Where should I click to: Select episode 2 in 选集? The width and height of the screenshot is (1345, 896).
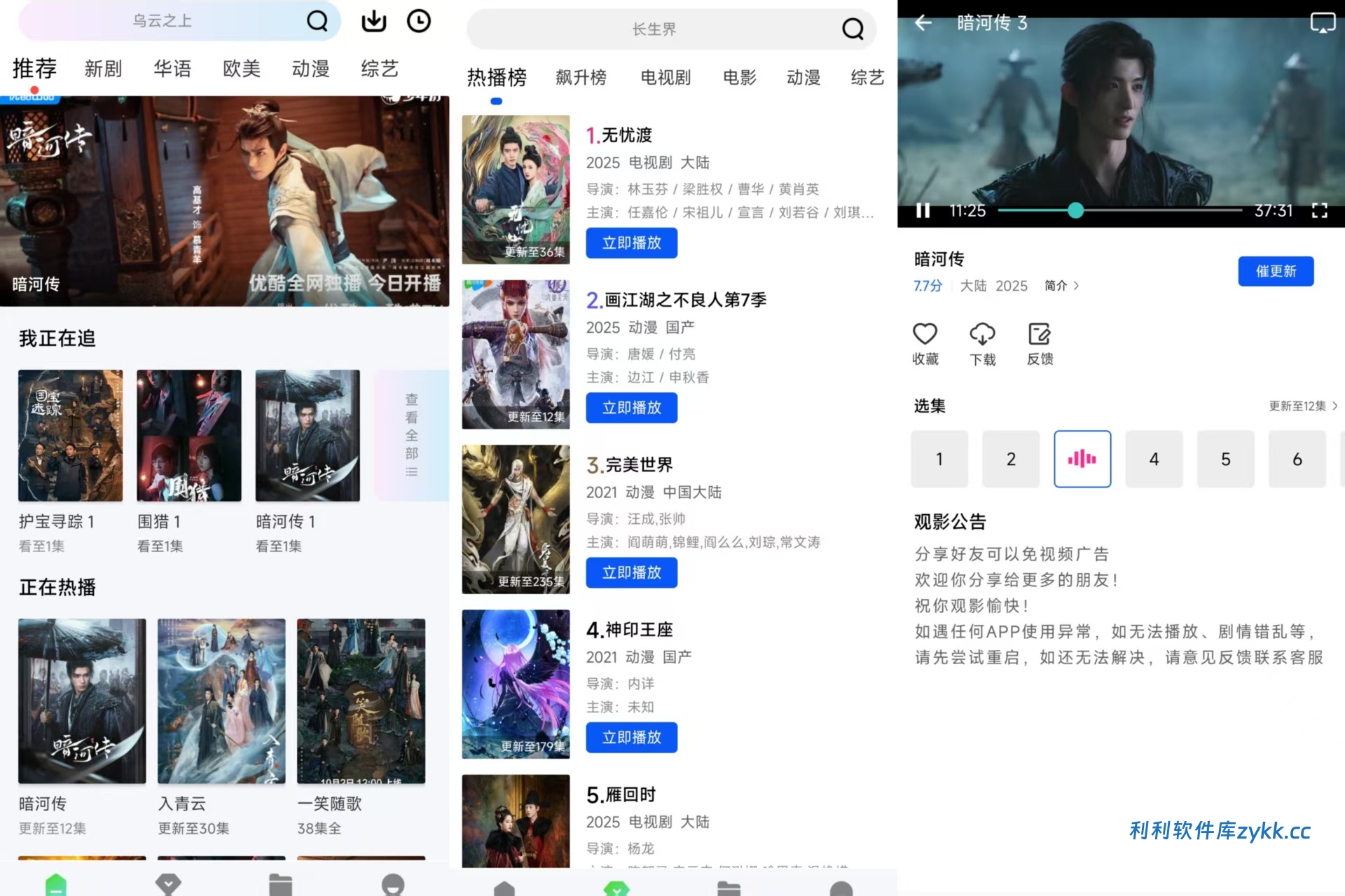[1011, 459]
